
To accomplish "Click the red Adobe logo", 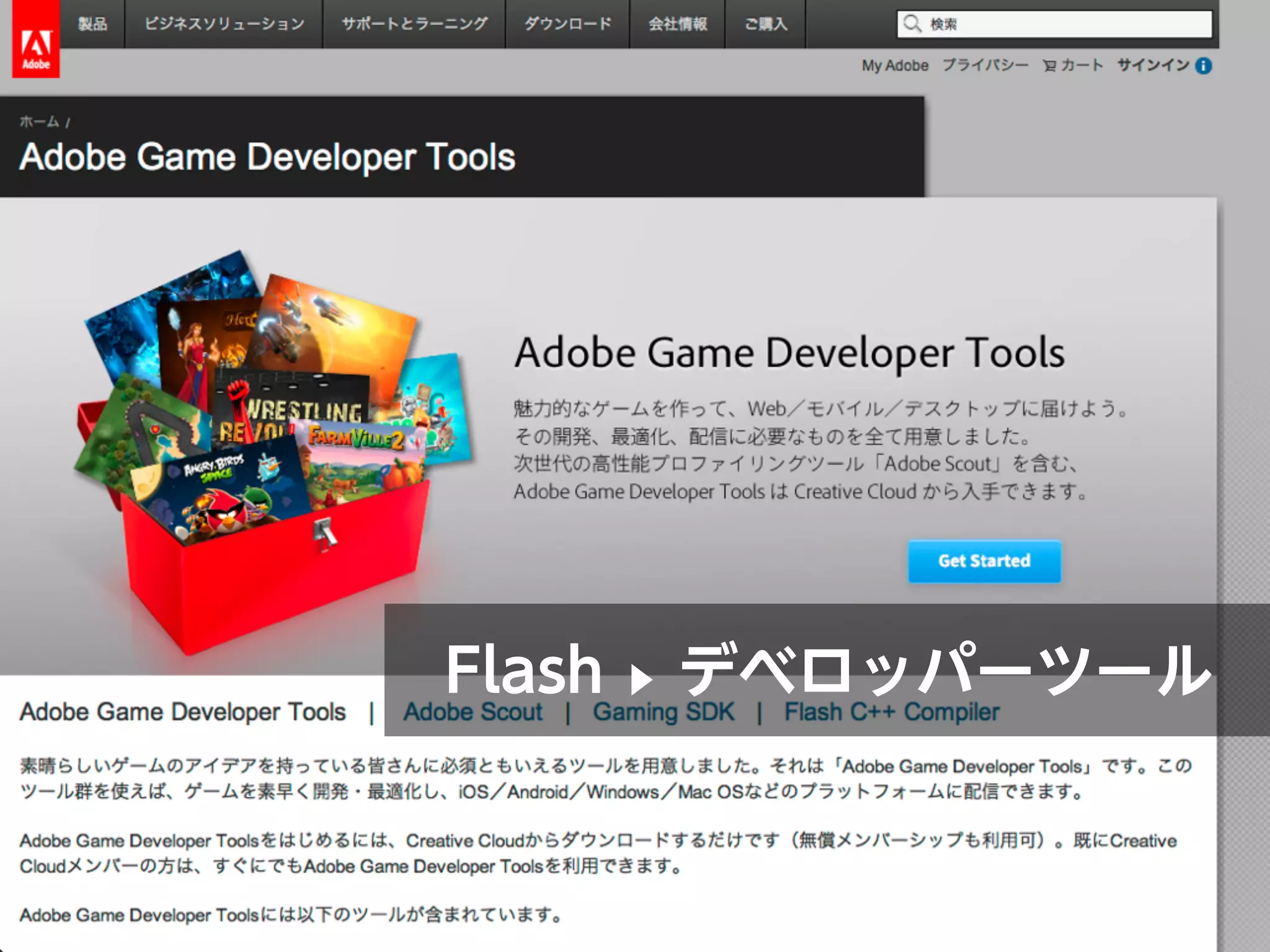I will 36,38.
